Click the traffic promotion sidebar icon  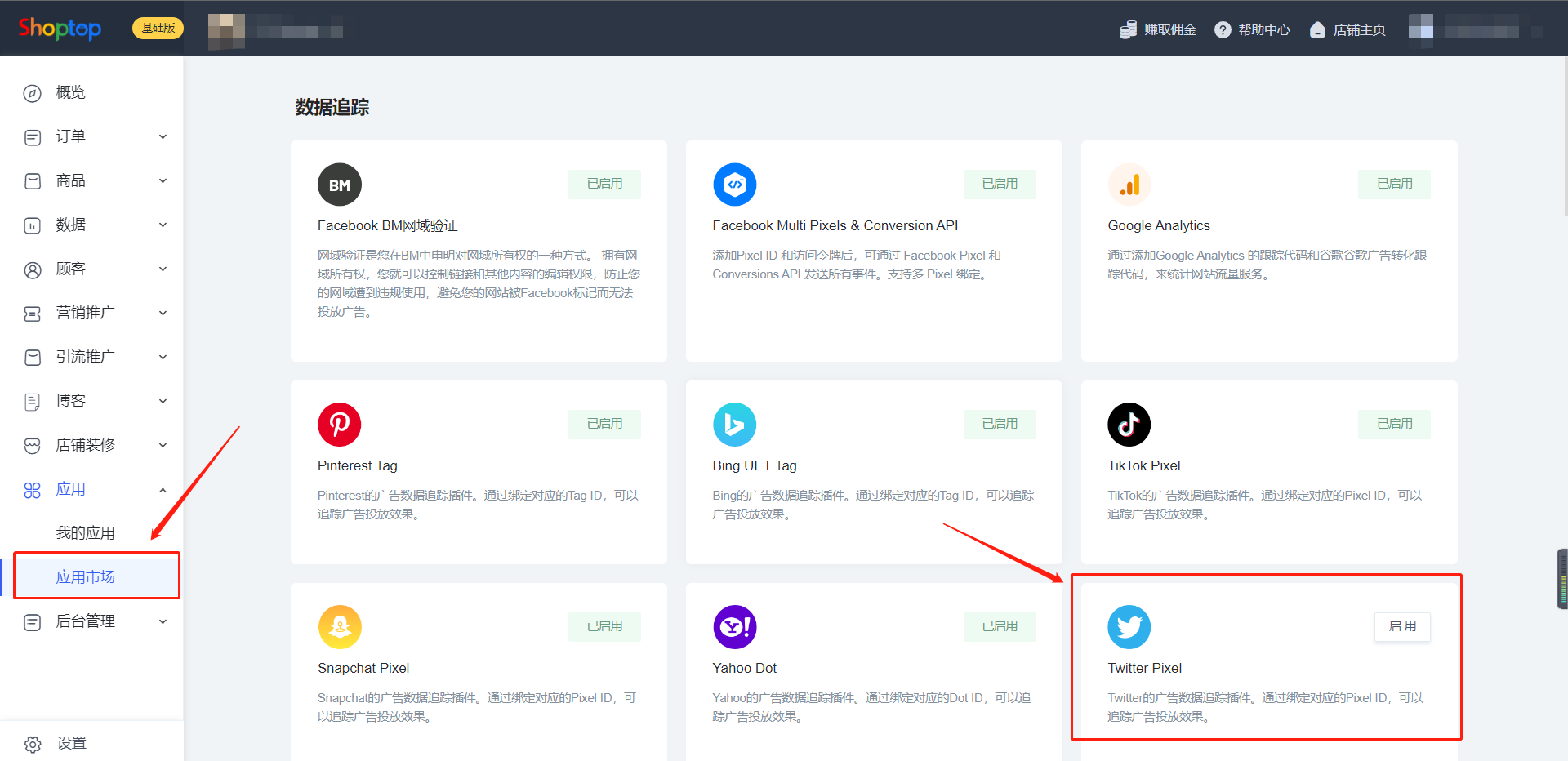click(33, 358)
